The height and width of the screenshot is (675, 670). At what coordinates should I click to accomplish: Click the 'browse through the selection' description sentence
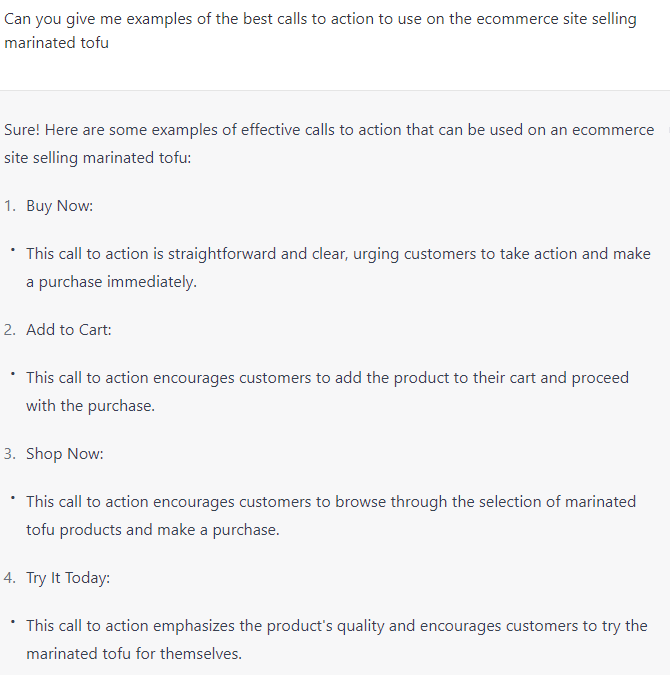[331, 515]
